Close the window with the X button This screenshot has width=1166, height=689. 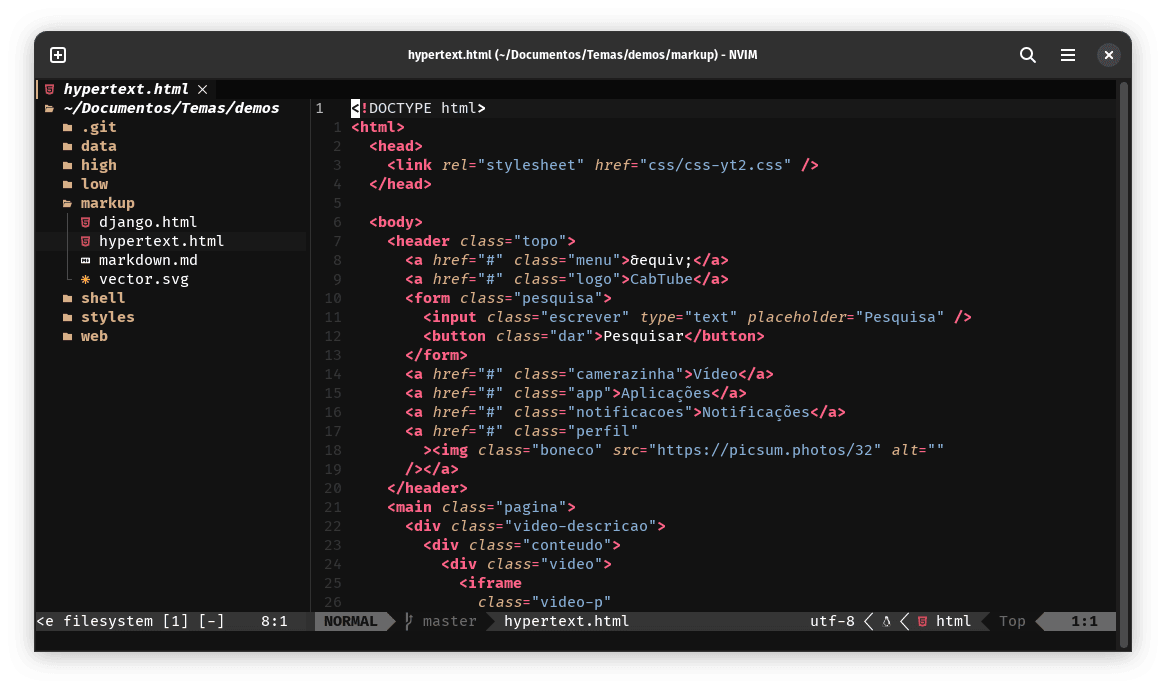point(1109,55)
